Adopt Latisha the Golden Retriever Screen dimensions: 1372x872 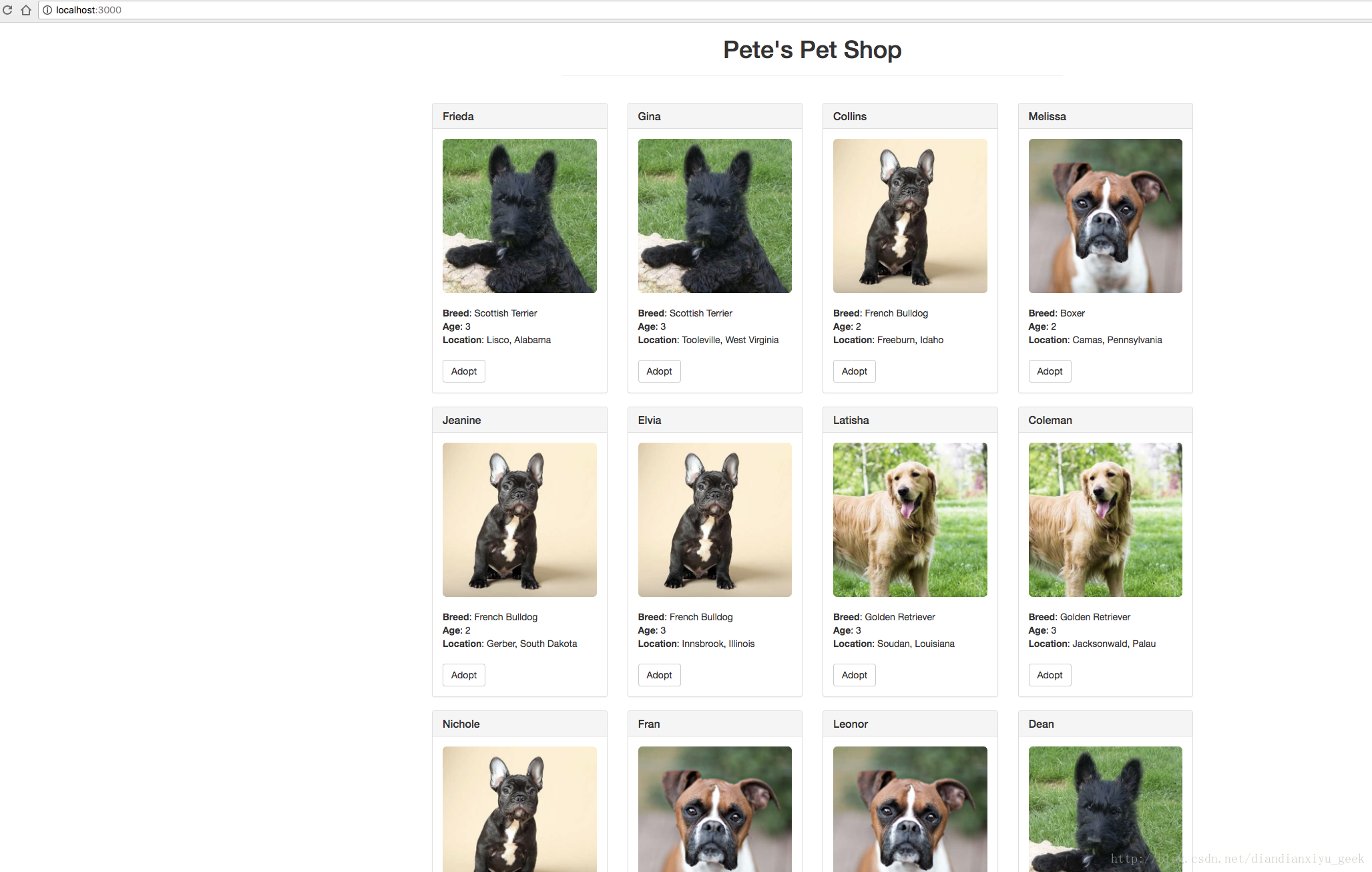click(854, 675)
